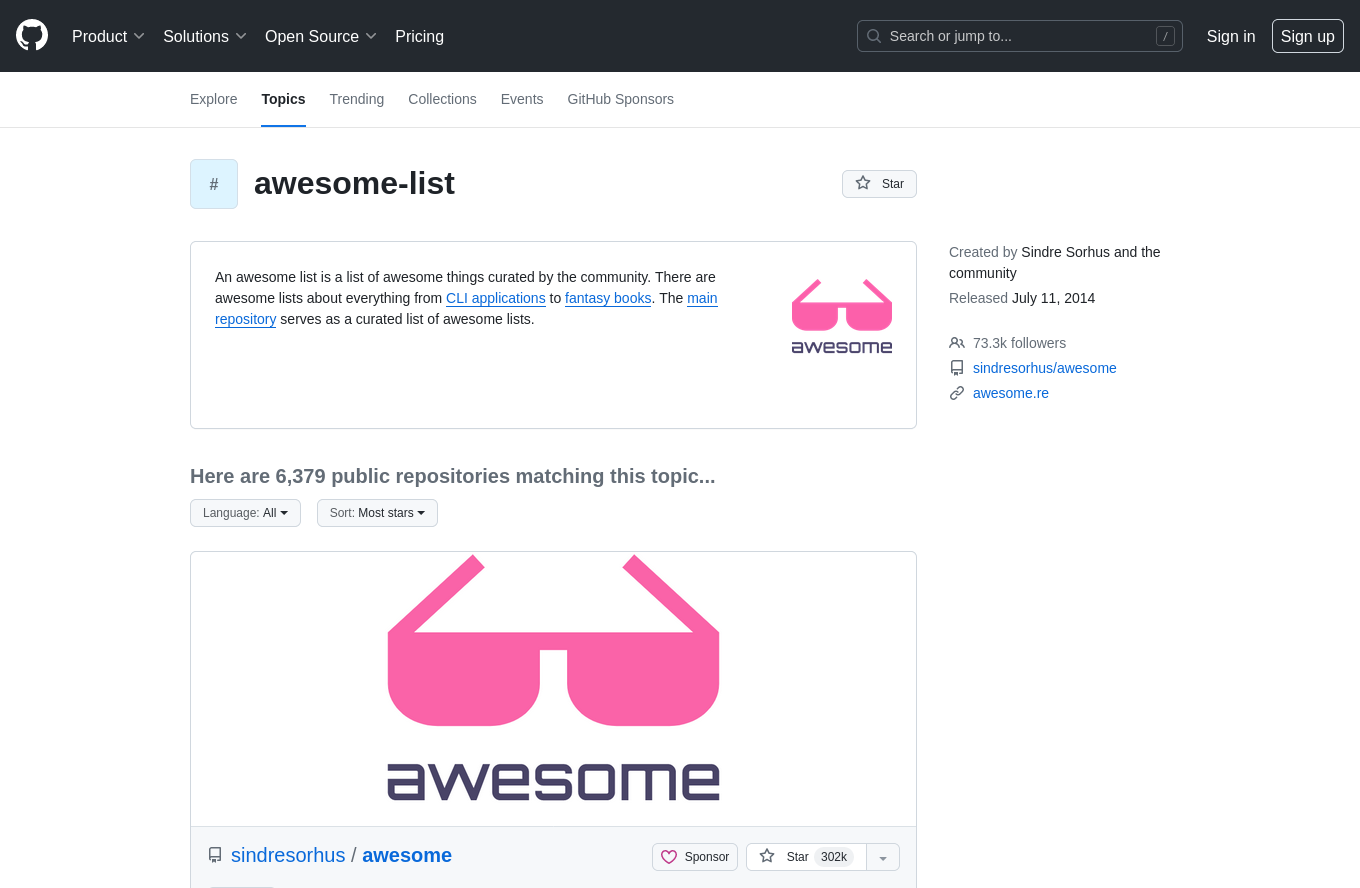The height and width of the screenshot is (888, 1360).
Task: Click the chain link icon beside awesome.re
Action: 957,393
